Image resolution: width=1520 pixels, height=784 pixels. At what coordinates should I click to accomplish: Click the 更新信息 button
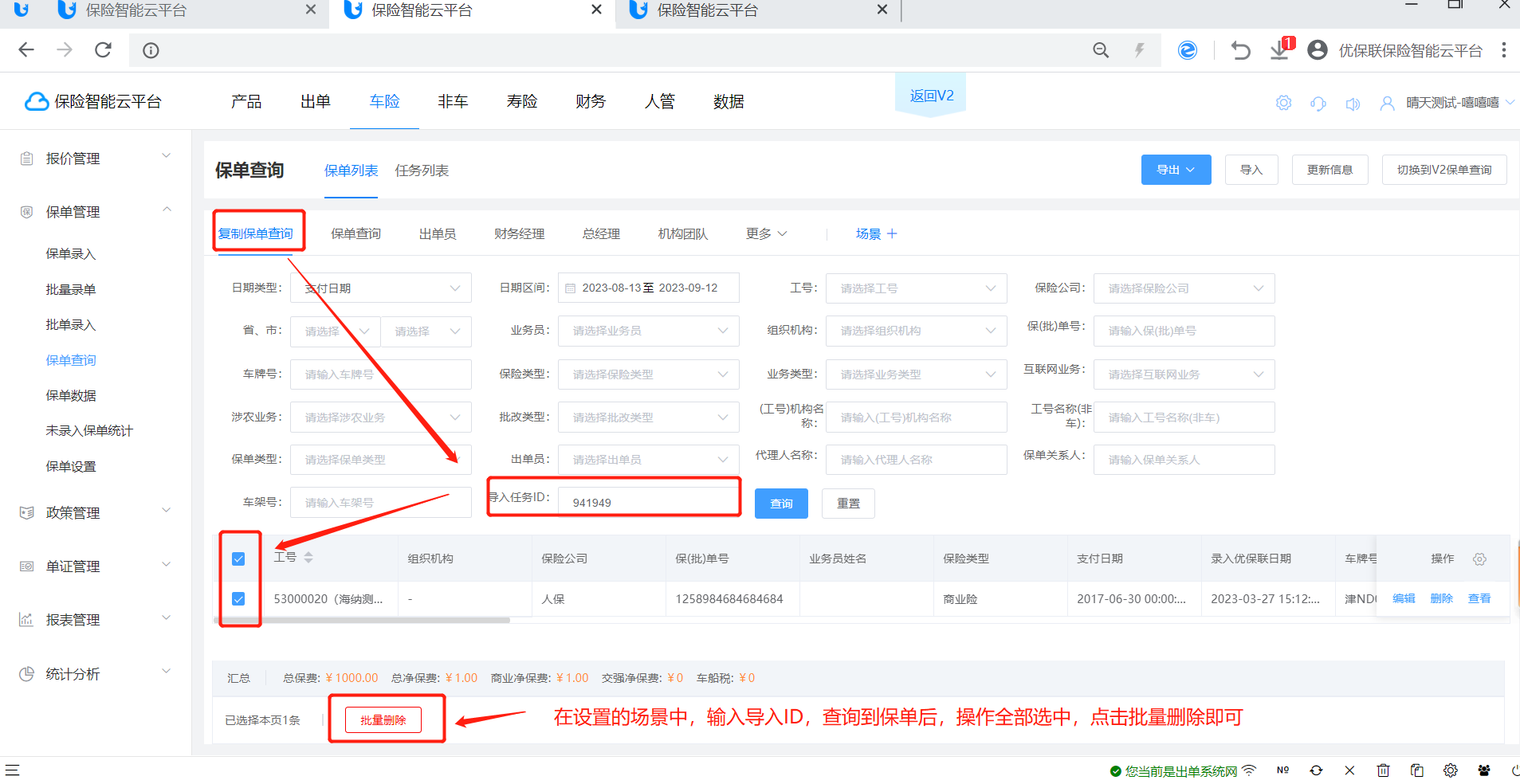(1330, 170)
